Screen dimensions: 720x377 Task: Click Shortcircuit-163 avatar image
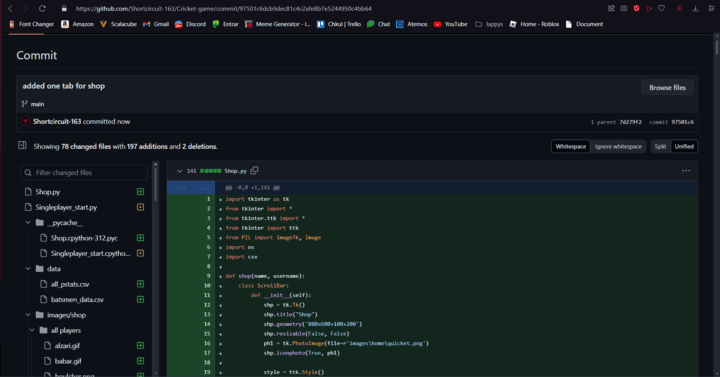pyautogui.click(x=26, y=121)
